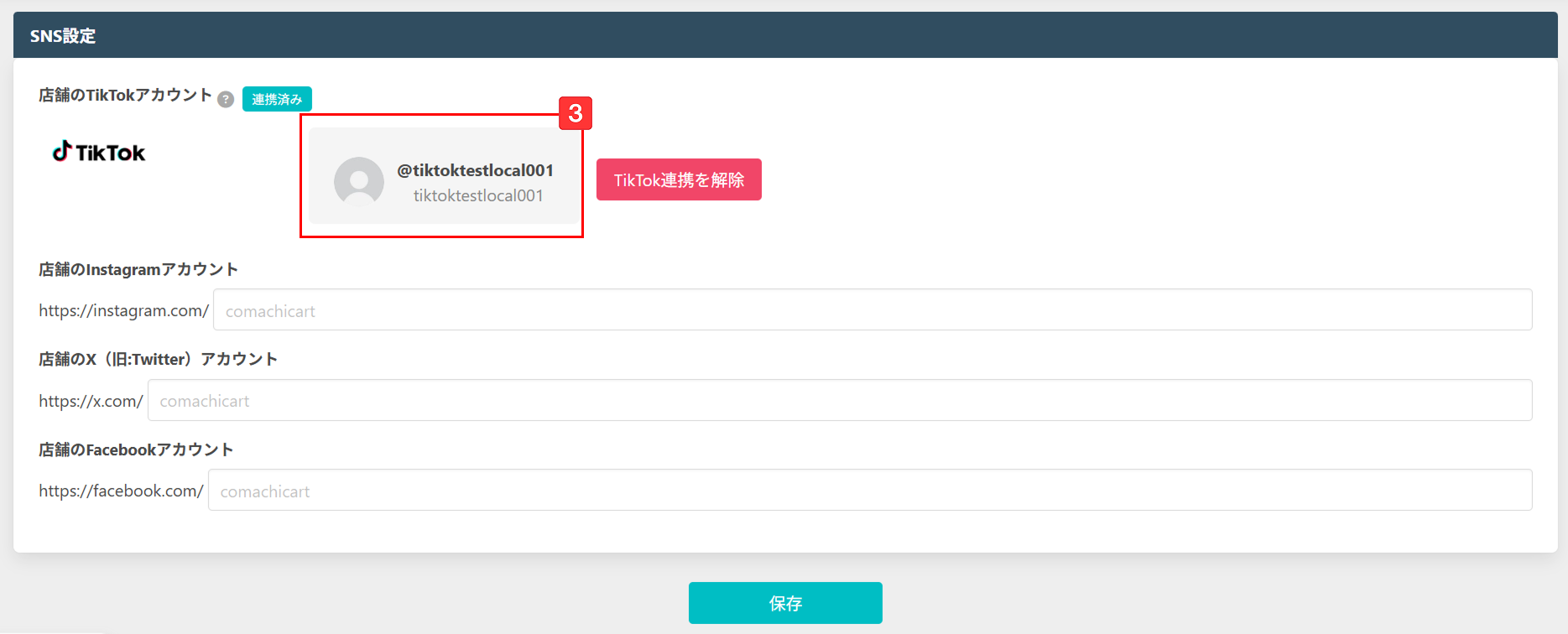Click the gray tiktoktestlocal001 display name

[478, 195]
